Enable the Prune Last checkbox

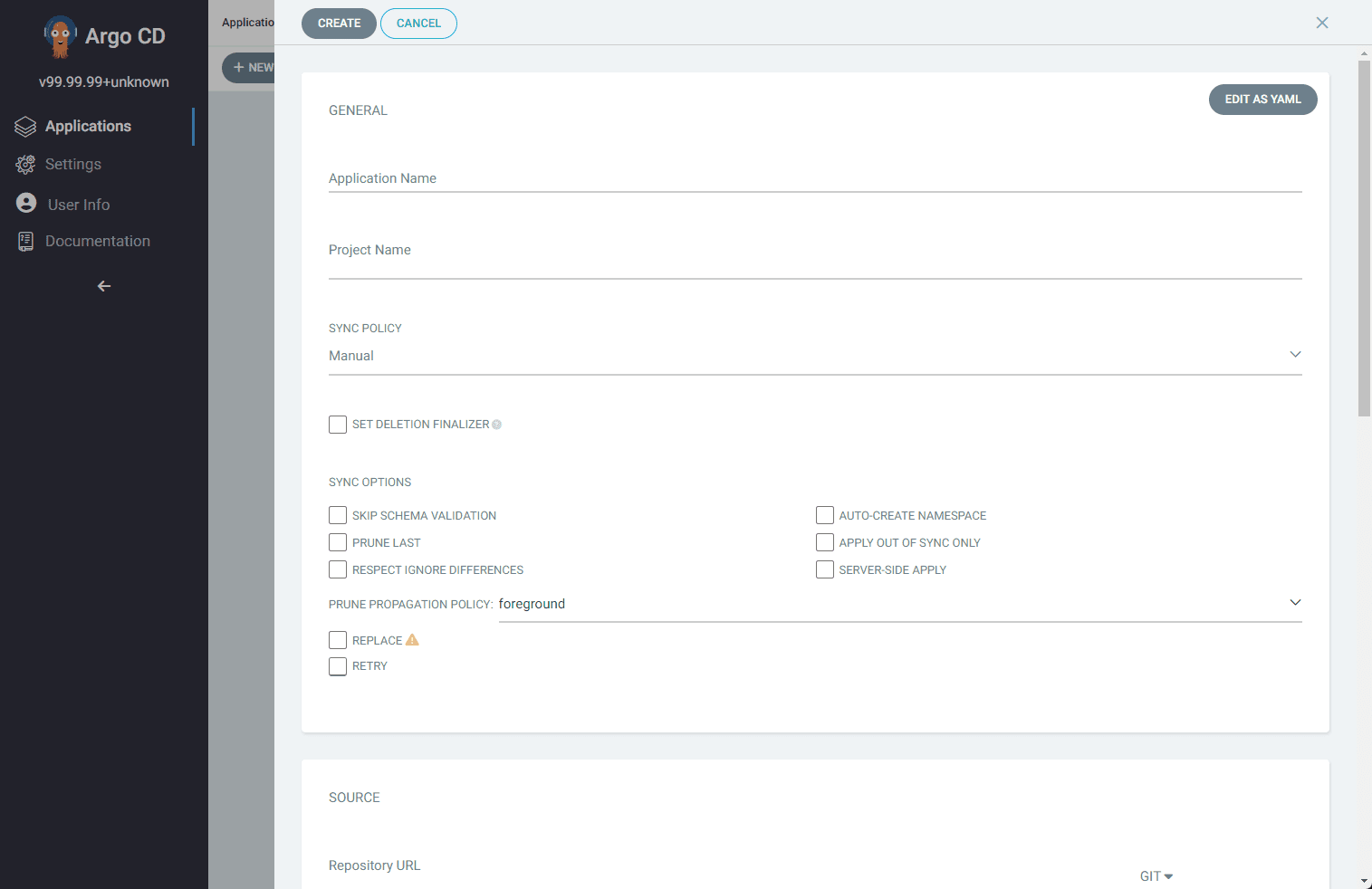[338, 542]
